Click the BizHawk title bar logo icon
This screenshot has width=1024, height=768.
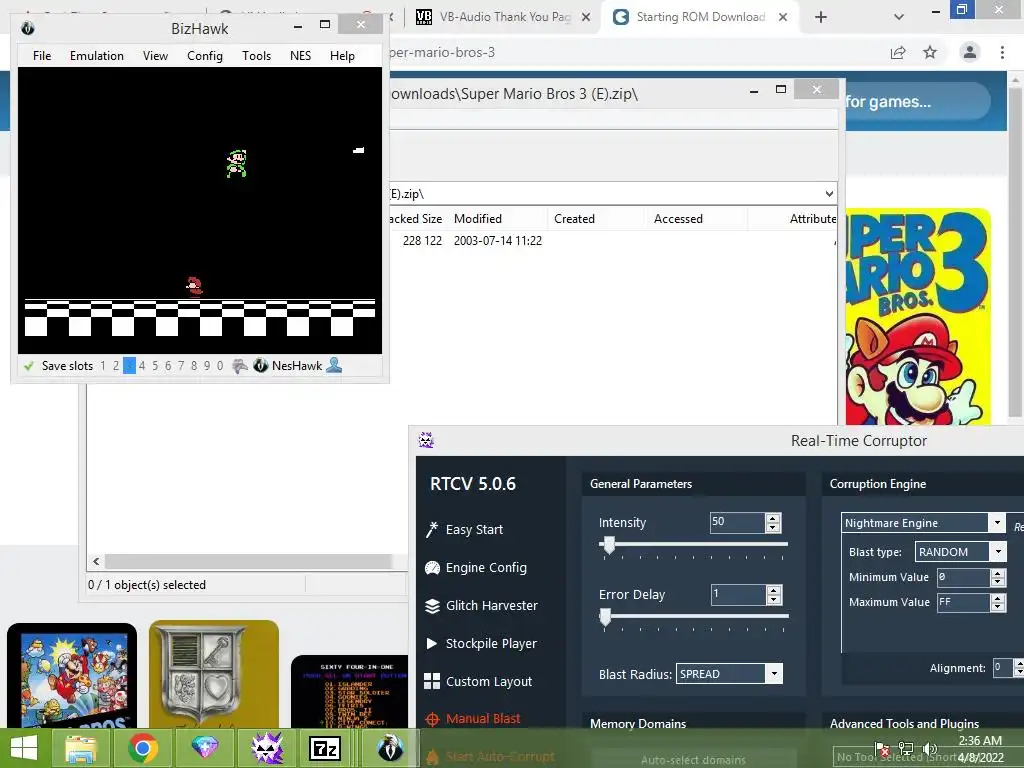pos(27,28)
